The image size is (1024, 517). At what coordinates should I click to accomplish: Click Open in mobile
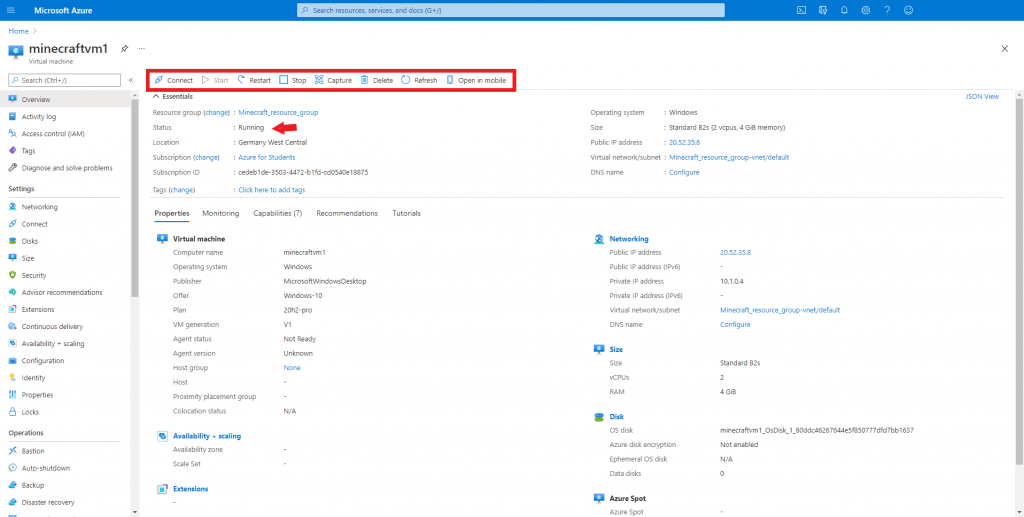476,80
